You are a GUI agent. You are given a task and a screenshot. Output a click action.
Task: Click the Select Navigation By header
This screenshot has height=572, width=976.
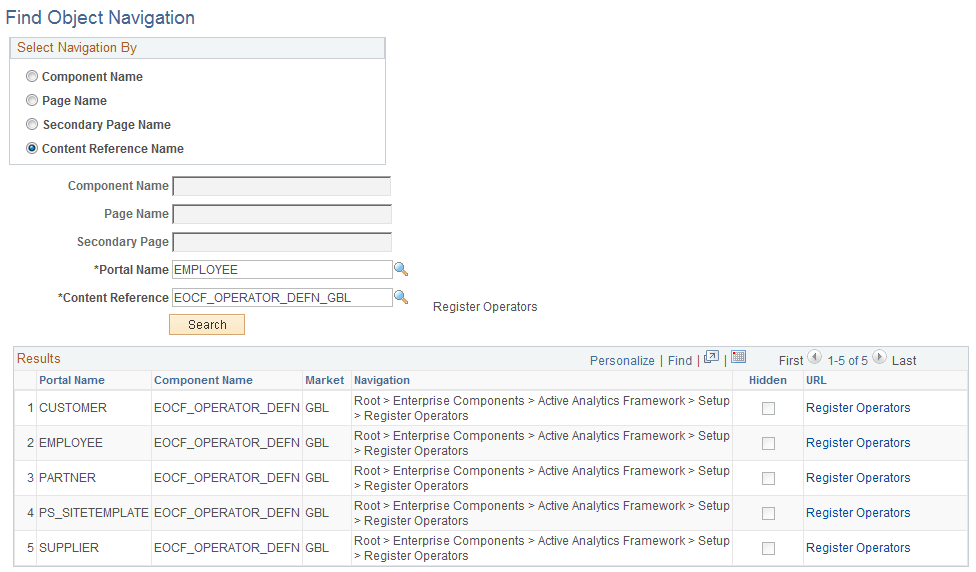coord(77,47)
